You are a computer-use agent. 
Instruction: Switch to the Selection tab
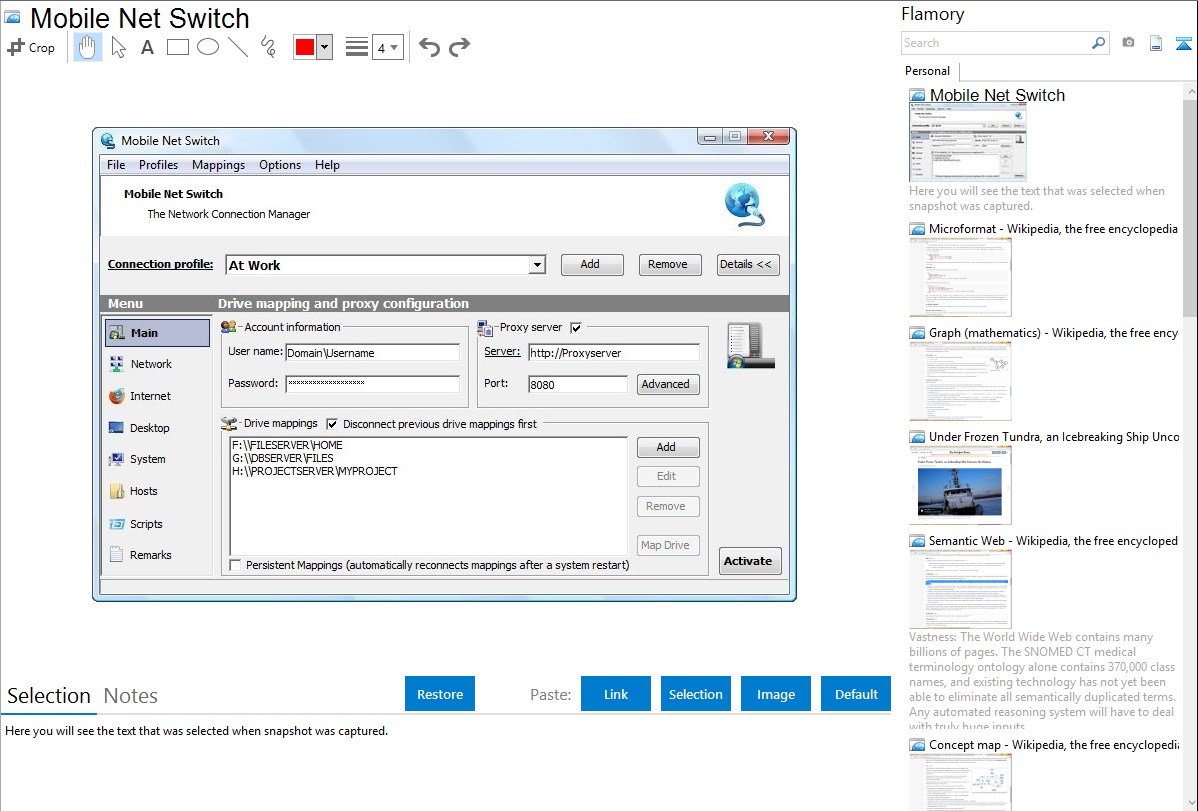[x=49, y=696]
